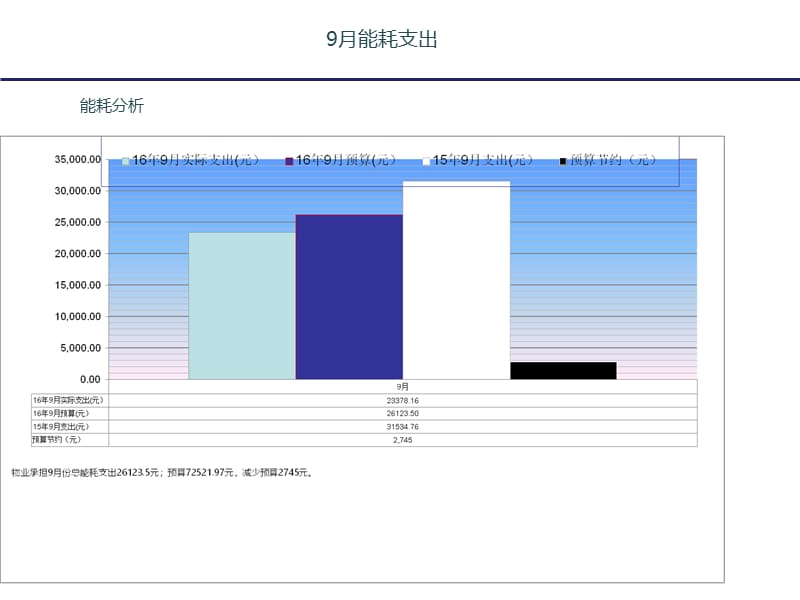Select legend label 16年9月实际支出(元)
The height and width of the screenshot is (600, 800).
coord(196,160)
